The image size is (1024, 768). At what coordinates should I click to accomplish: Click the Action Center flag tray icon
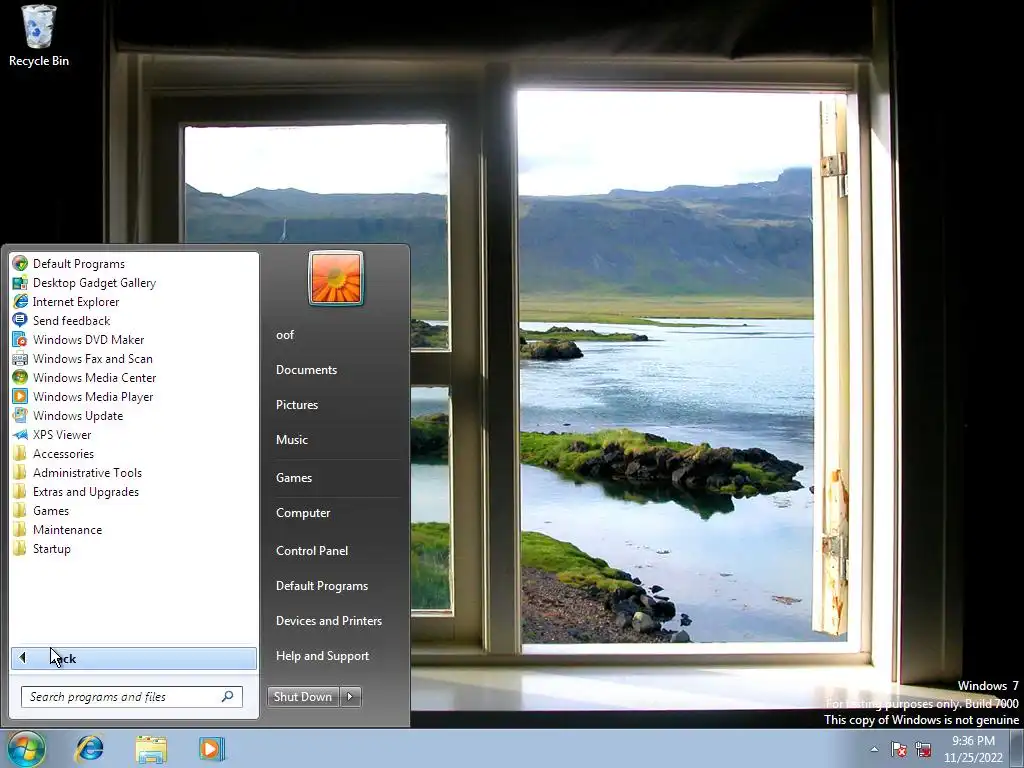click(x=899, y=749)
